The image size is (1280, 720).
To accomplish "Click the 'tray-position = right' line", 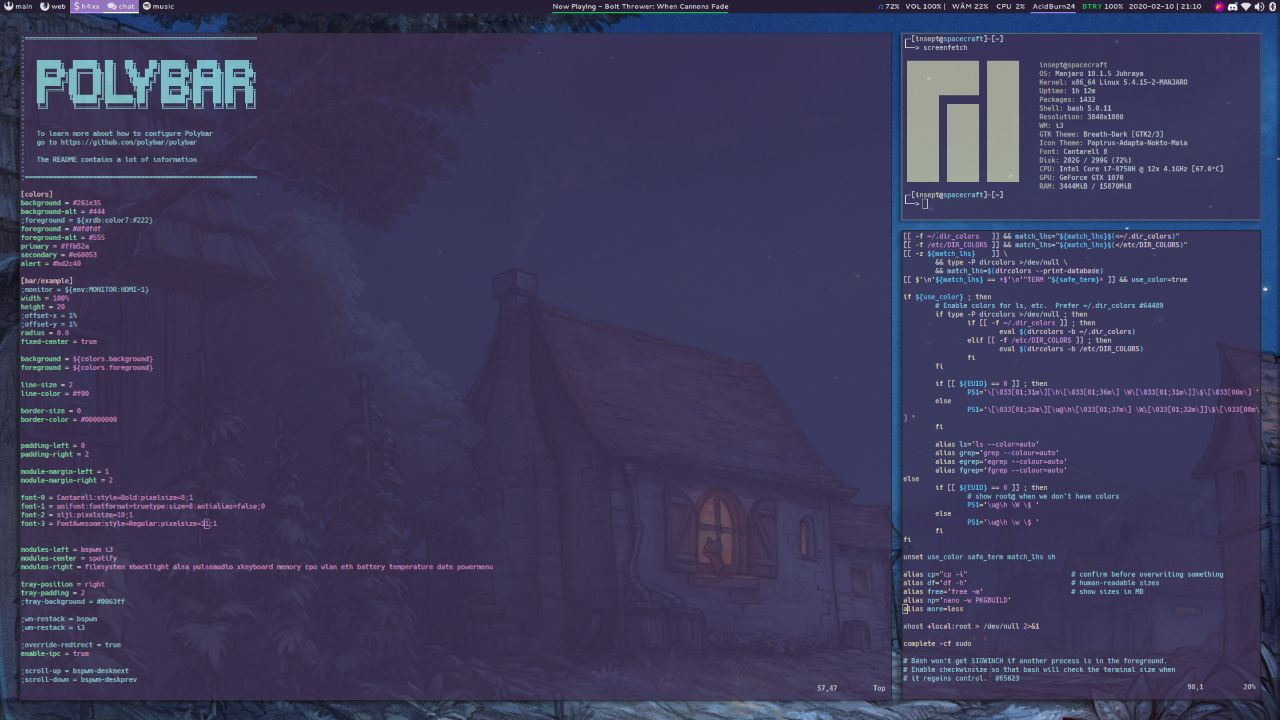I will (x=63, y=584).
